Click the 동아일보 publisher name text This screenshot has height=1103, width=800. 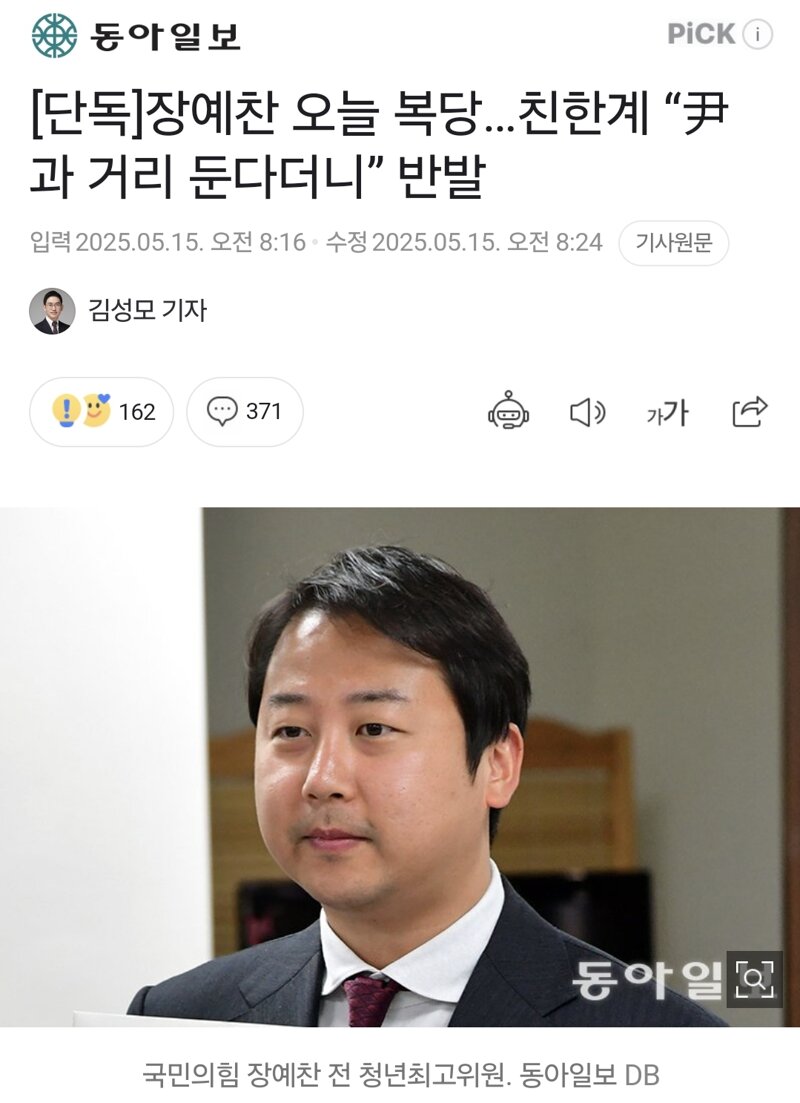tap(165, 36)
